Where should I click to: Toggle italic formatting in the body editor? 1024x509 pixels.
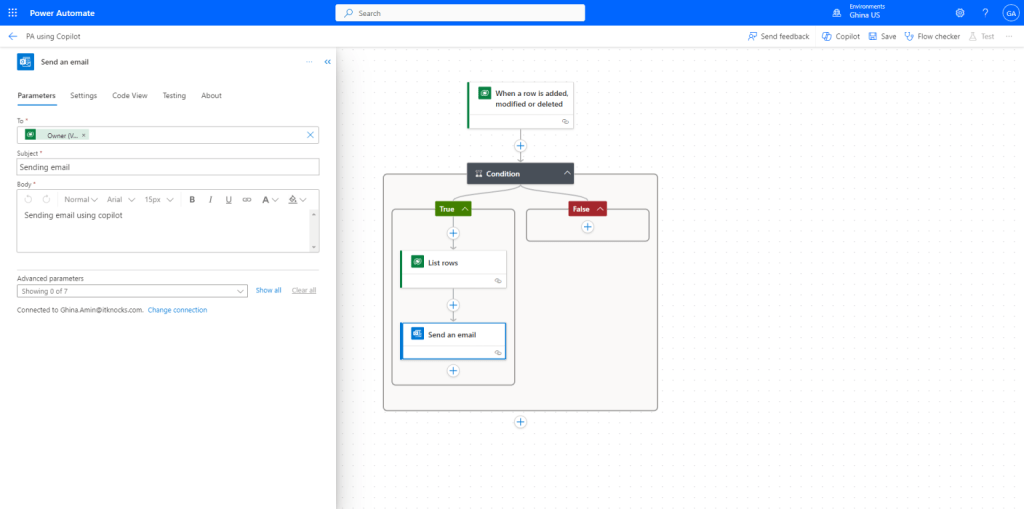[210, 200]
